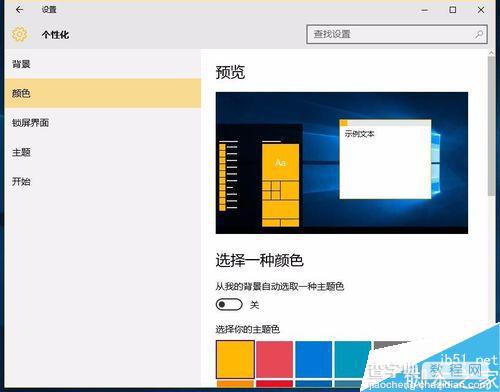Open the 锁屏界面 settings page
Image resolution: width=500 pixels, height=392 pixels.
click(103, 123)
